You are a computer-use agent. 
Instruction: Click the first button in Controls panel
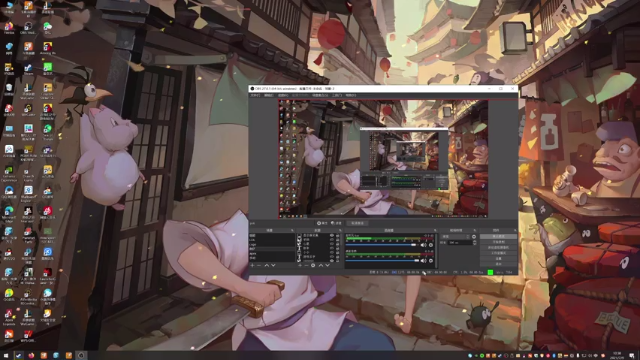(498, 237)
